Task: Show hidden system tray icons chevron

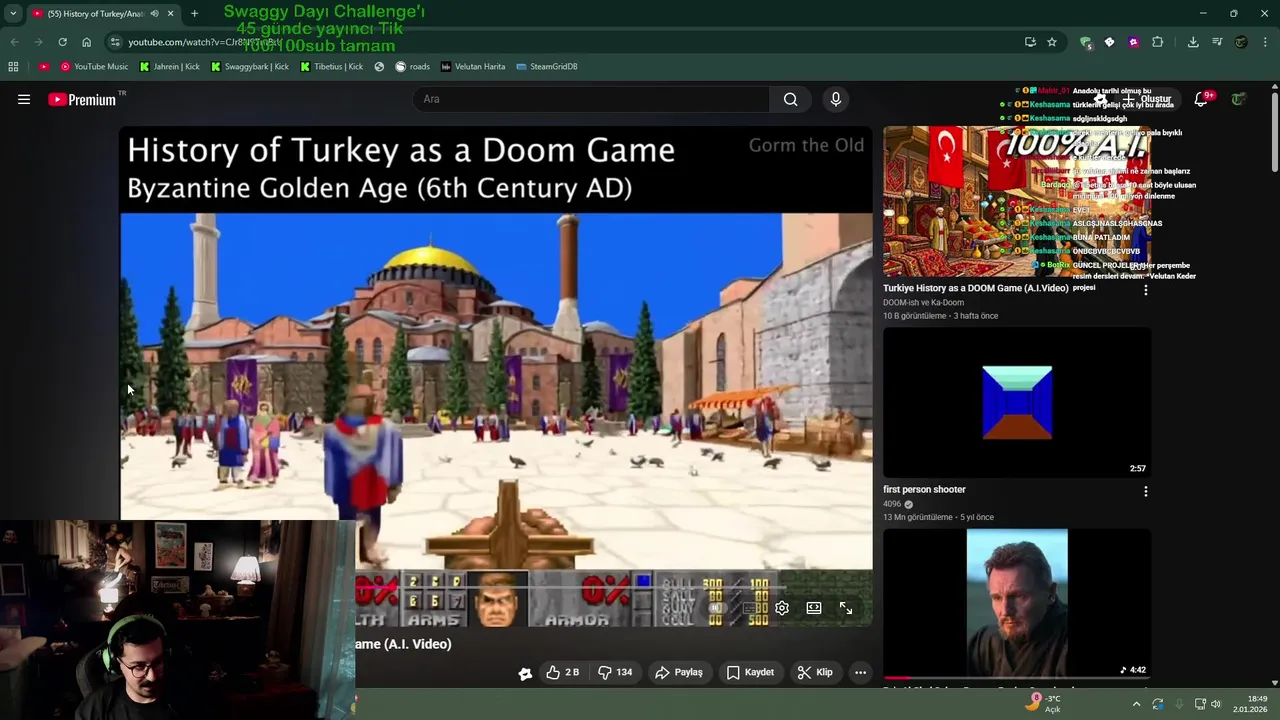Action: coord(1136,704)
